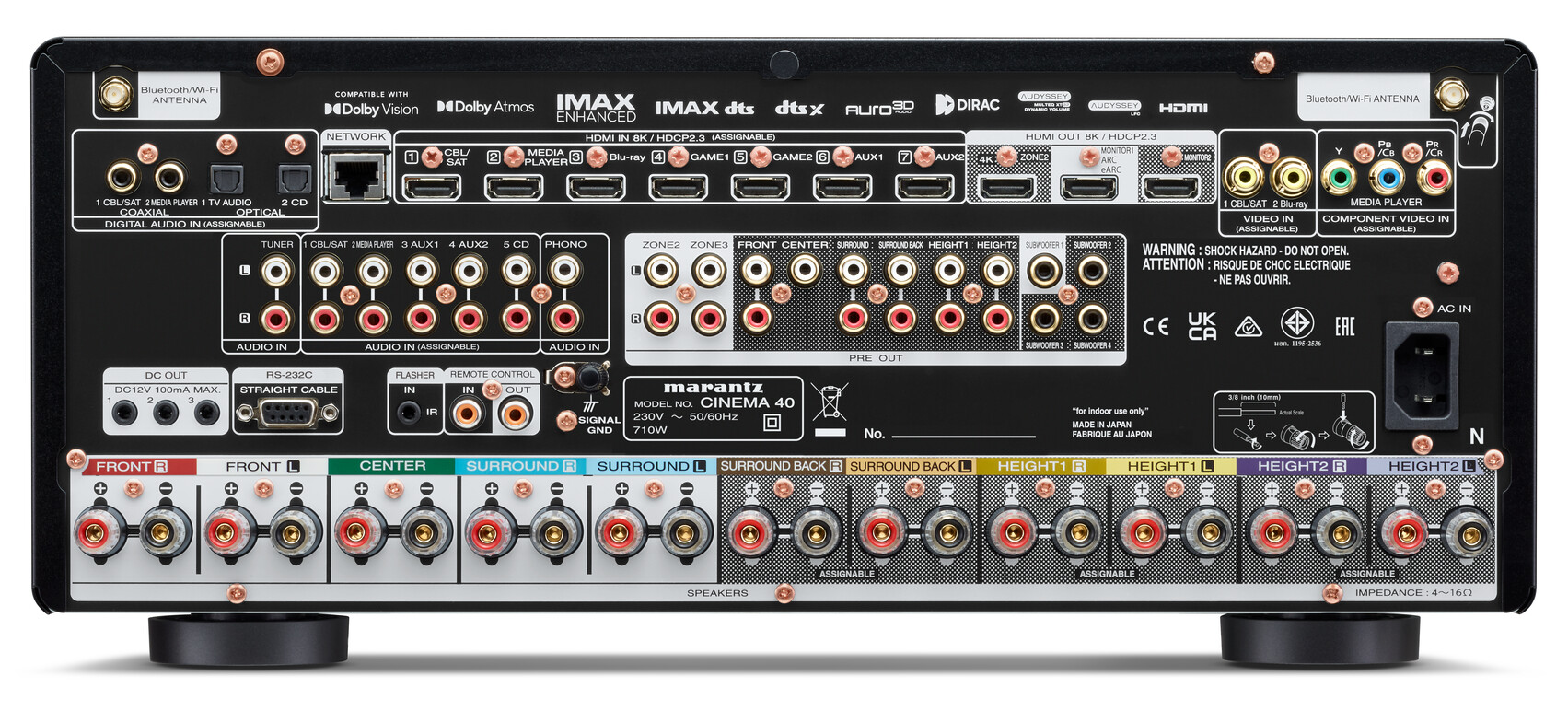The width and height of the screenshot is (1568, 711).
Task: Click the Dolby Atmos logo
Action: coord(485,108)
